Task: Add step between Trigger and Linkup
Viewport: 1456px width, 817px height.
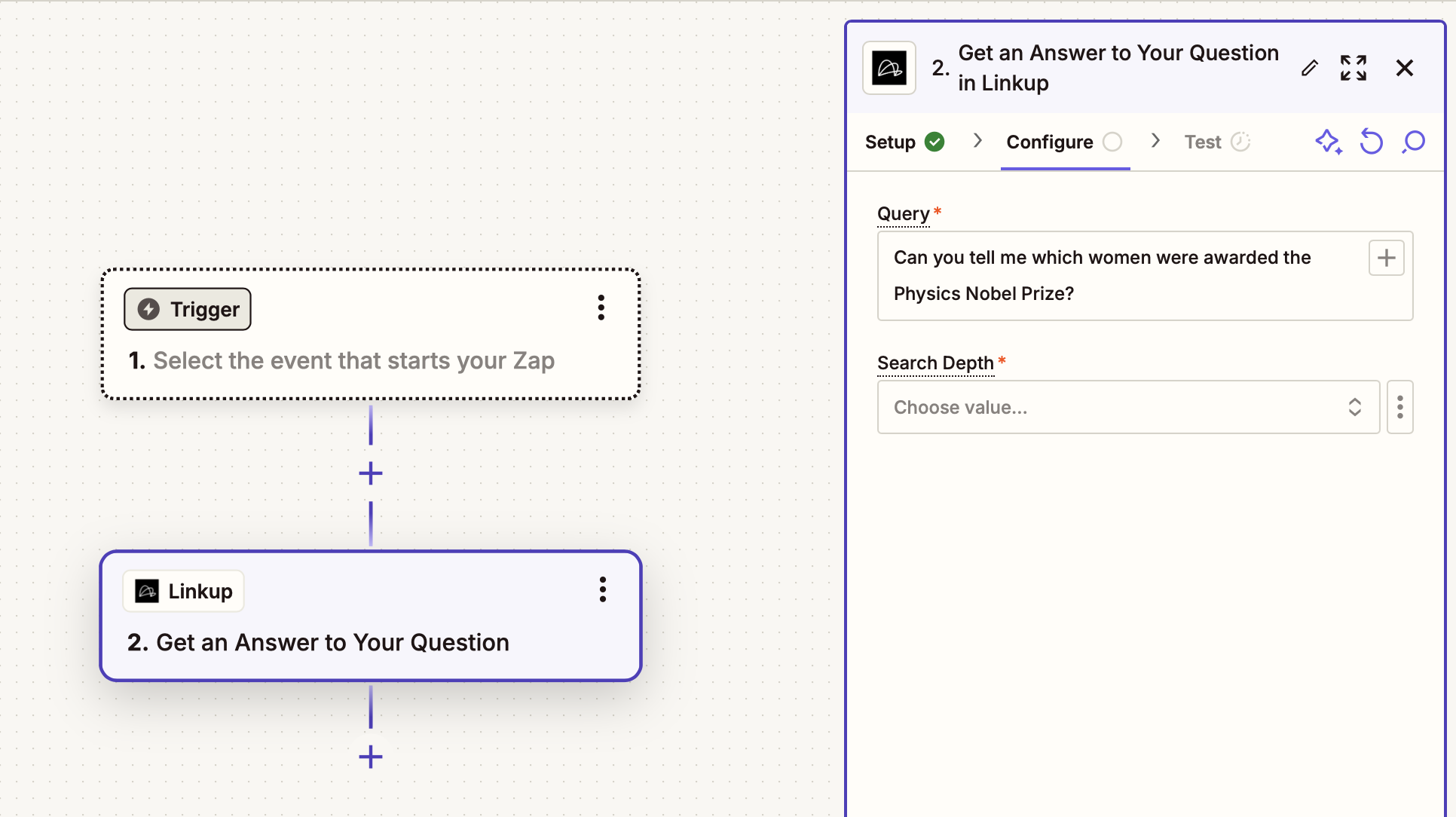Action: [370, 473]
